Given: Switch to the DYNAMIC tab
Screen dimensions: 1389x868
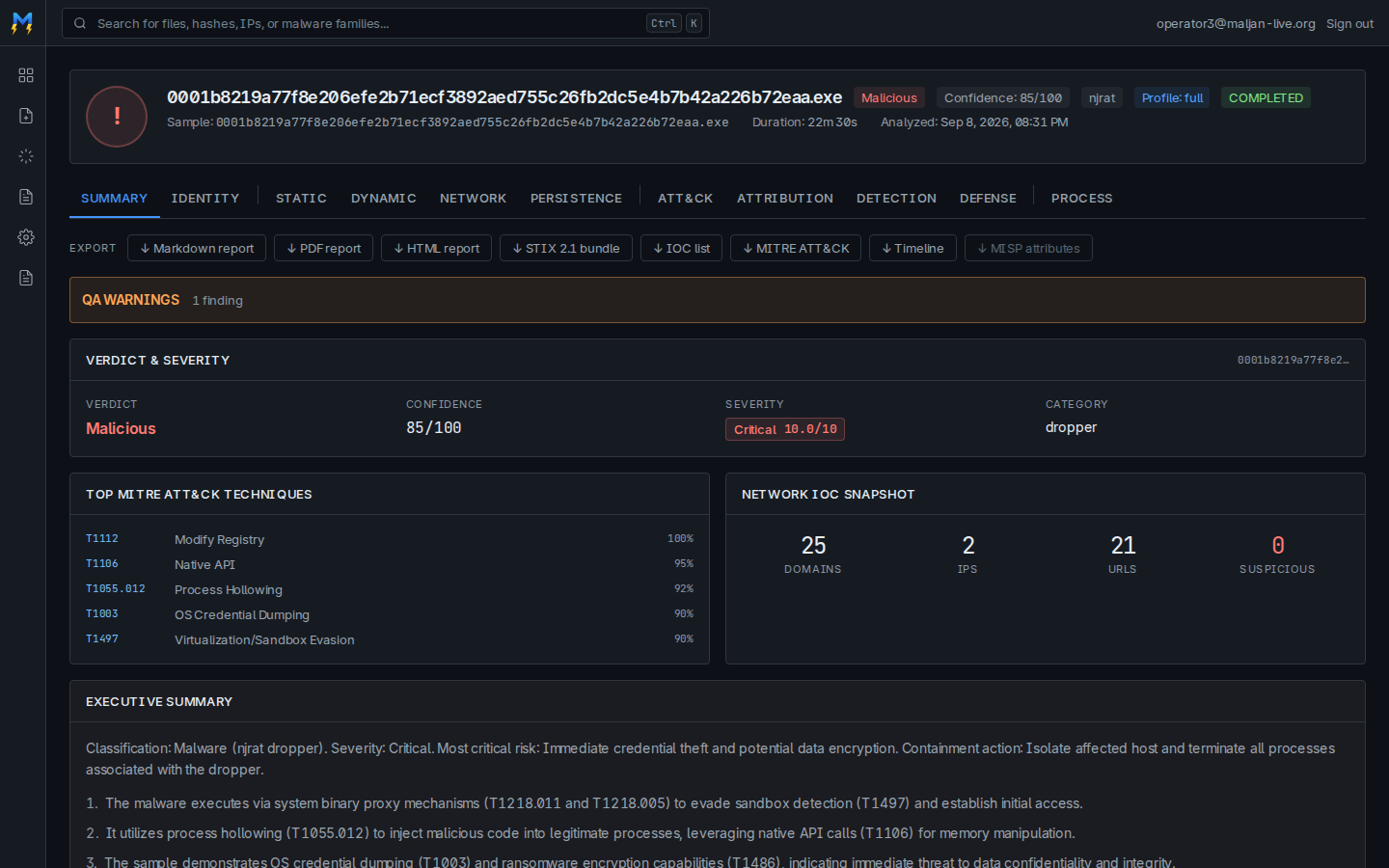Looking at the screenshot, I should [384, 198].
